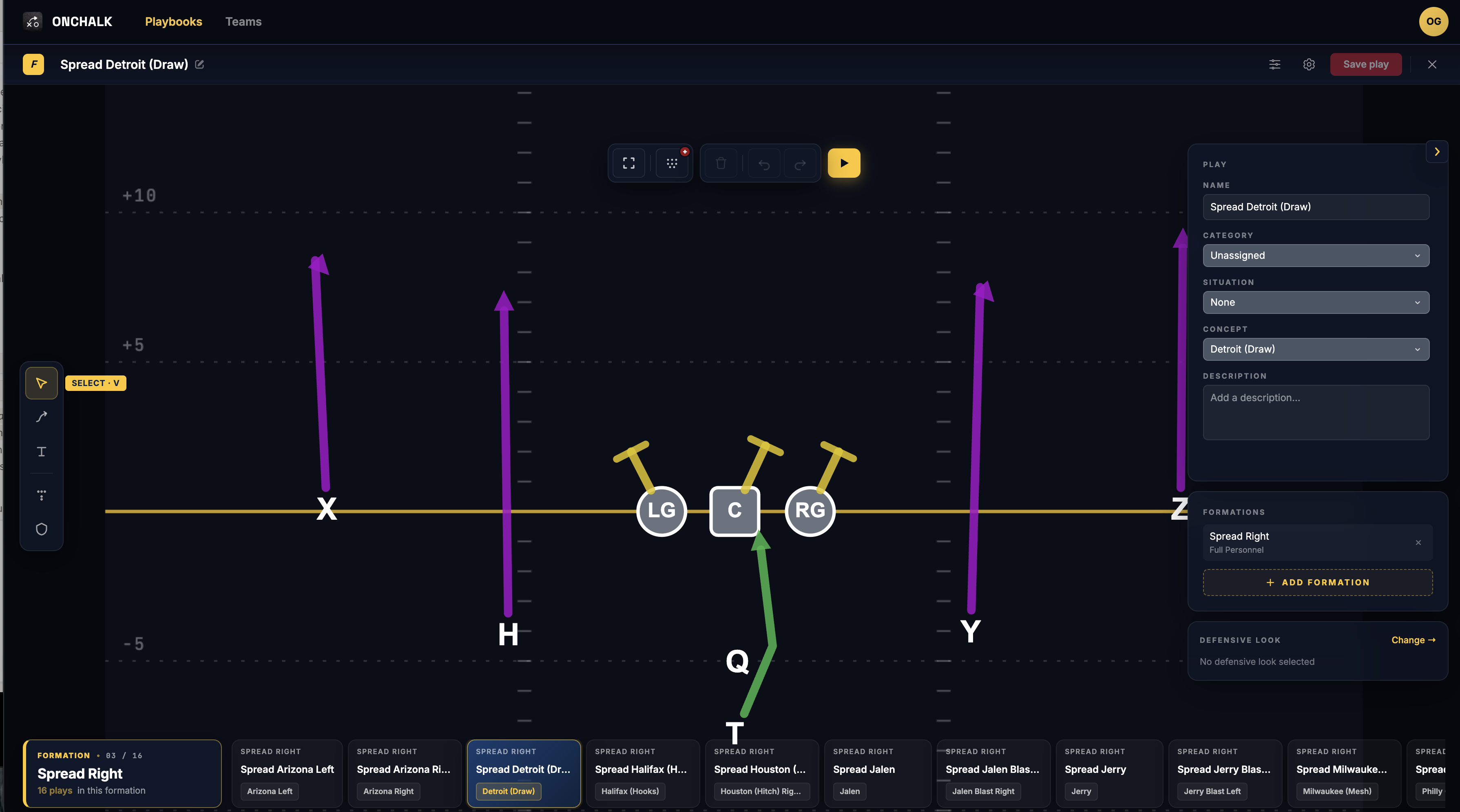Select the X receiver
Screen dimensions: 1460x812
click(x=326, y=508)
